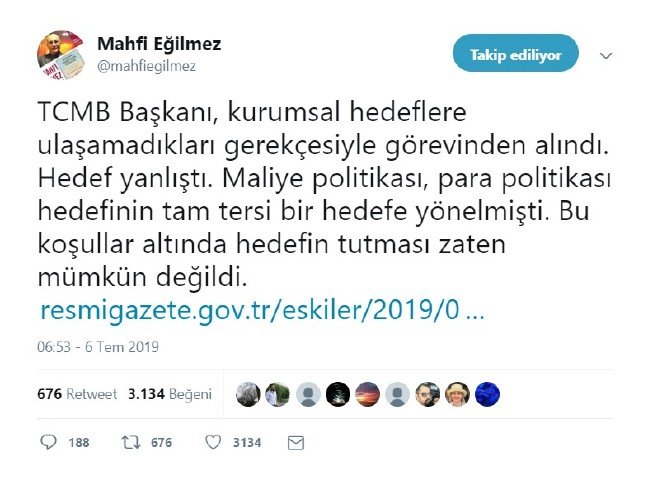Click the reply speech bubble icon
648x480 pixels.
click(49, 441)
